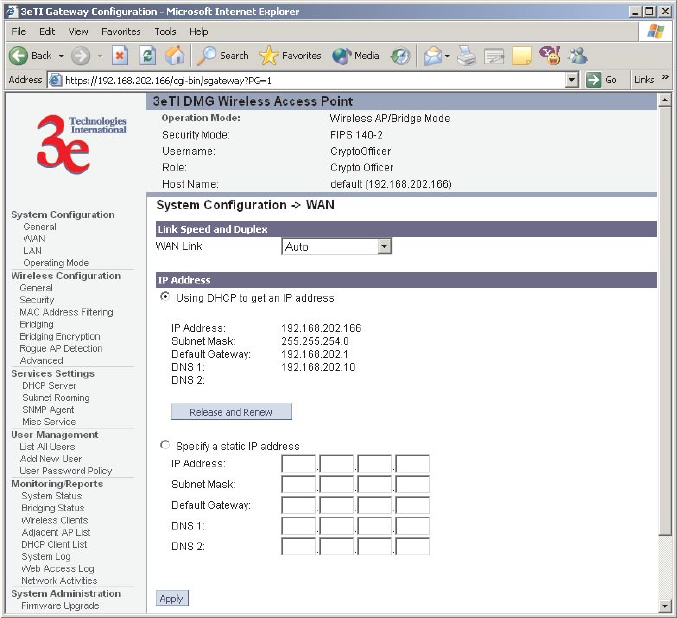677x618 pixels.
Task: Open the Tools menu
Action: (x=165, y=32)
